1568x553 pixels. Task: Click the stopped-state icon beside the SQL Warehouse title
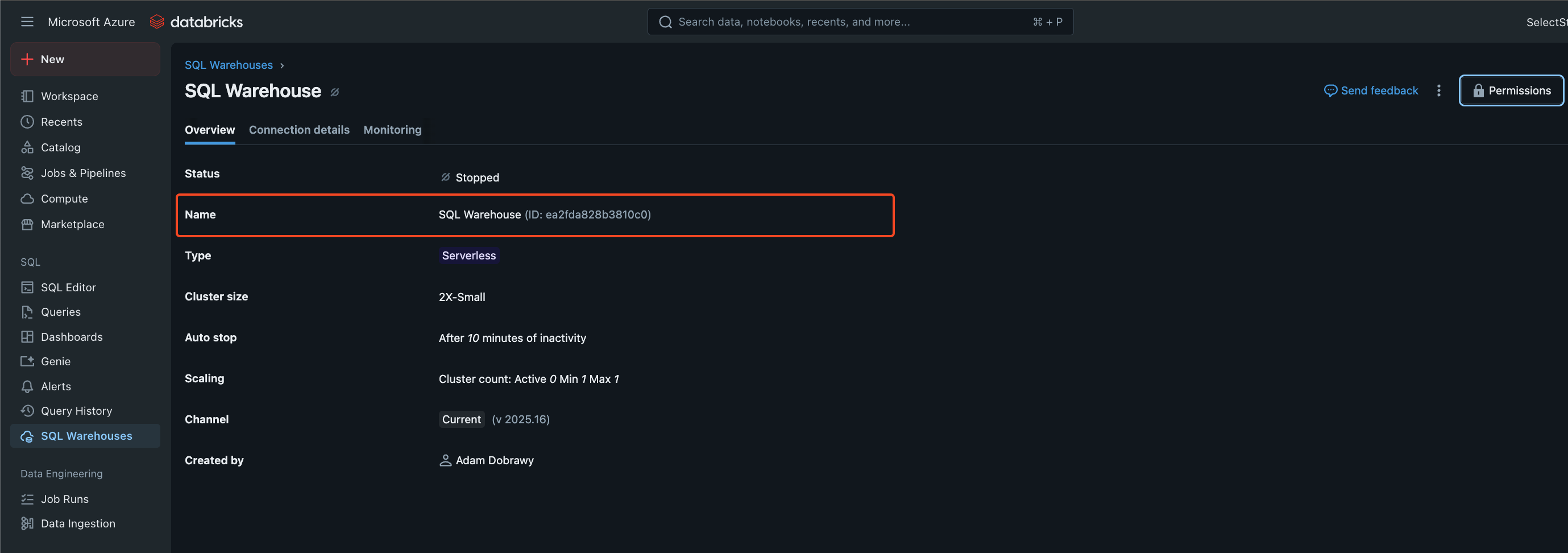335,92
